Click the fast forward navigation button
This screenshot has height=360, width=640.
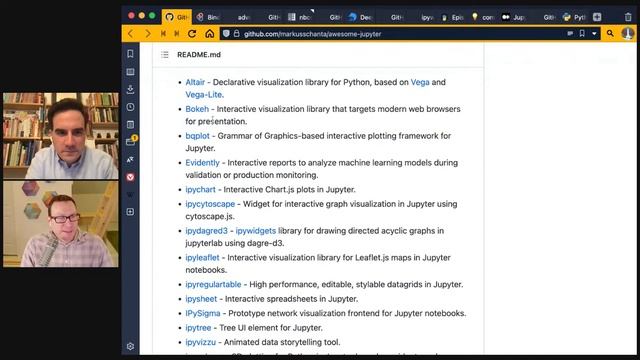click(177, 34)
